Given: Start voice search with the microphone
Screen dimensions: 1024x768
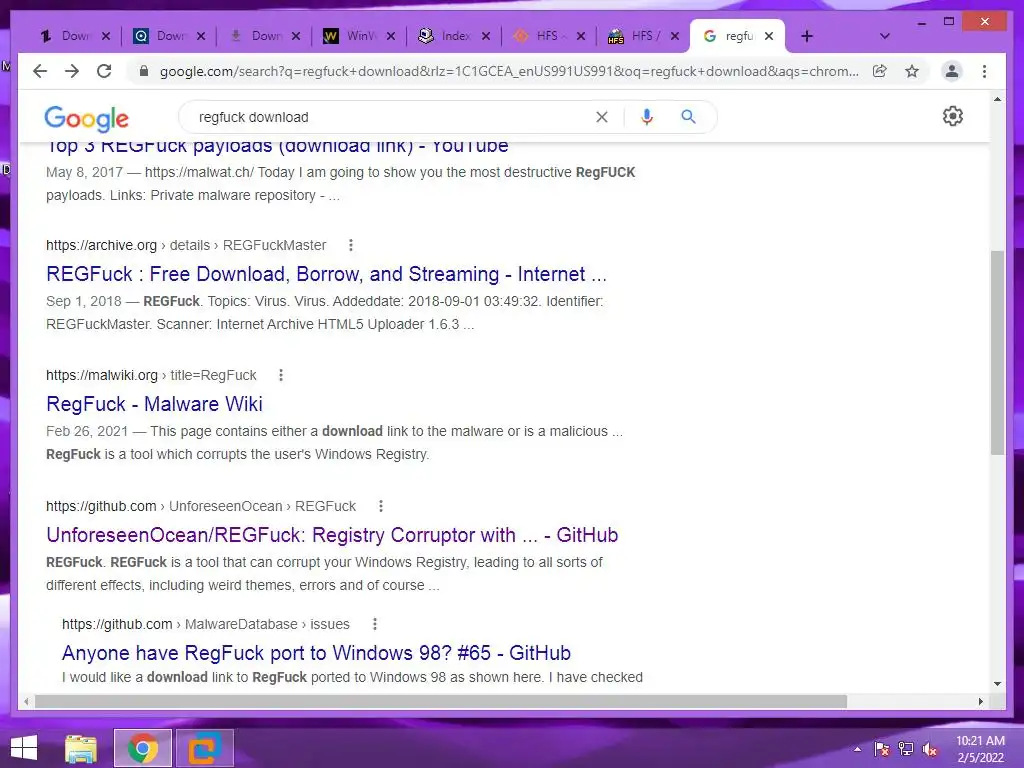Looking at the screenshot, I should (647, 117).
